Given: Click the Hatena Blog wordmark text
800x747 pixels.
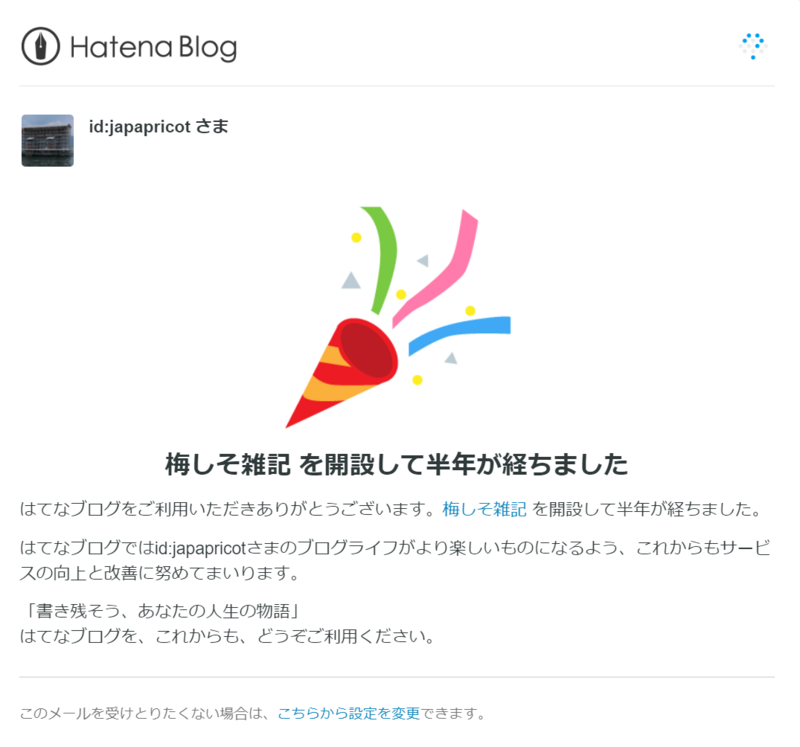Looking at the screenshot, I should 154,48.
